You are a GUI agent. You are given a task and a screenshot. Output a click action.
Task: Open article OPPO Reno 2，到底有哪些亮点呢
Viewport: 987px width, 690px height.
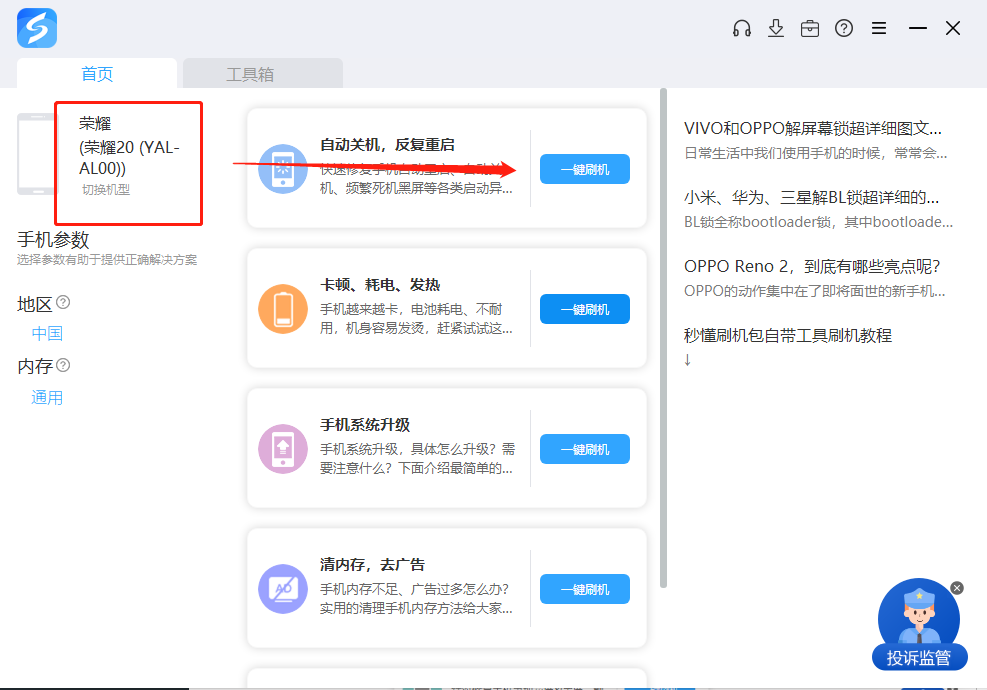tap(812, 266)
